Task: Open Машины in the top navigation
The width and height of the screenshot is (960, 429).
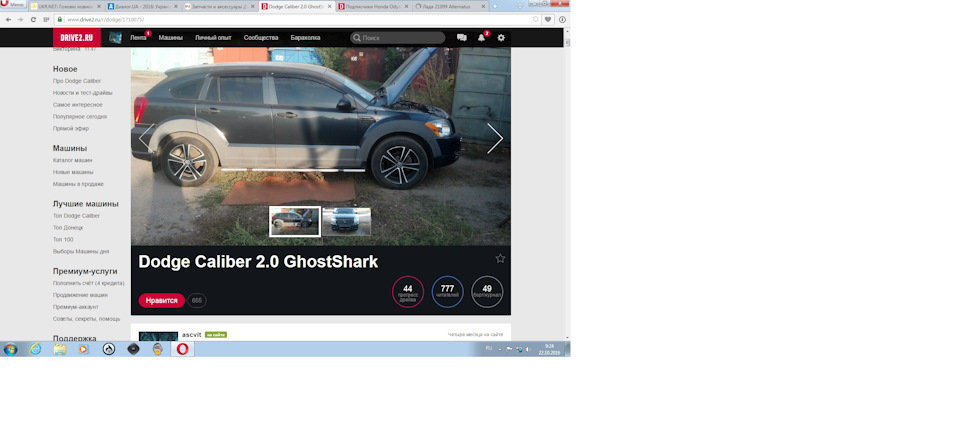Action: pyautogui.click(x=170, y=38)
